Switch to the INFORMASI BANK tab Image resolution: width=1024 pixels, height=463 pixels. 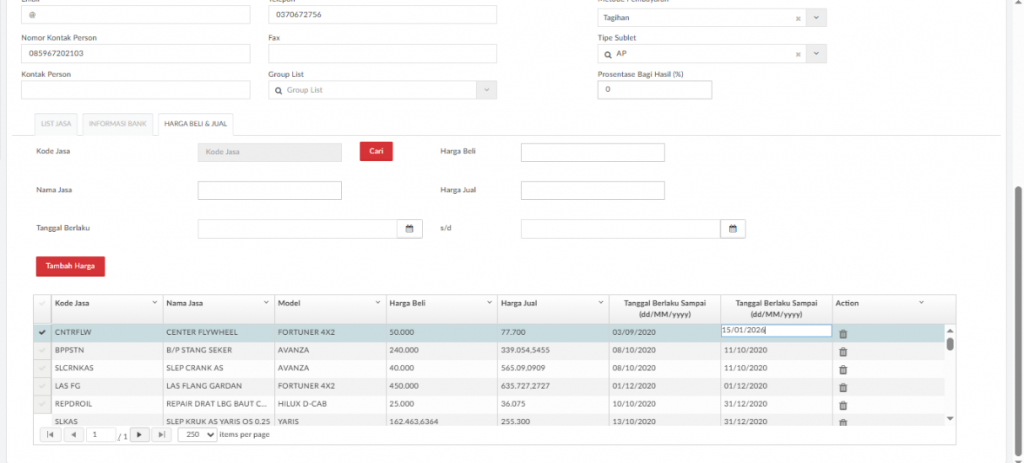[x=119, y=124]
